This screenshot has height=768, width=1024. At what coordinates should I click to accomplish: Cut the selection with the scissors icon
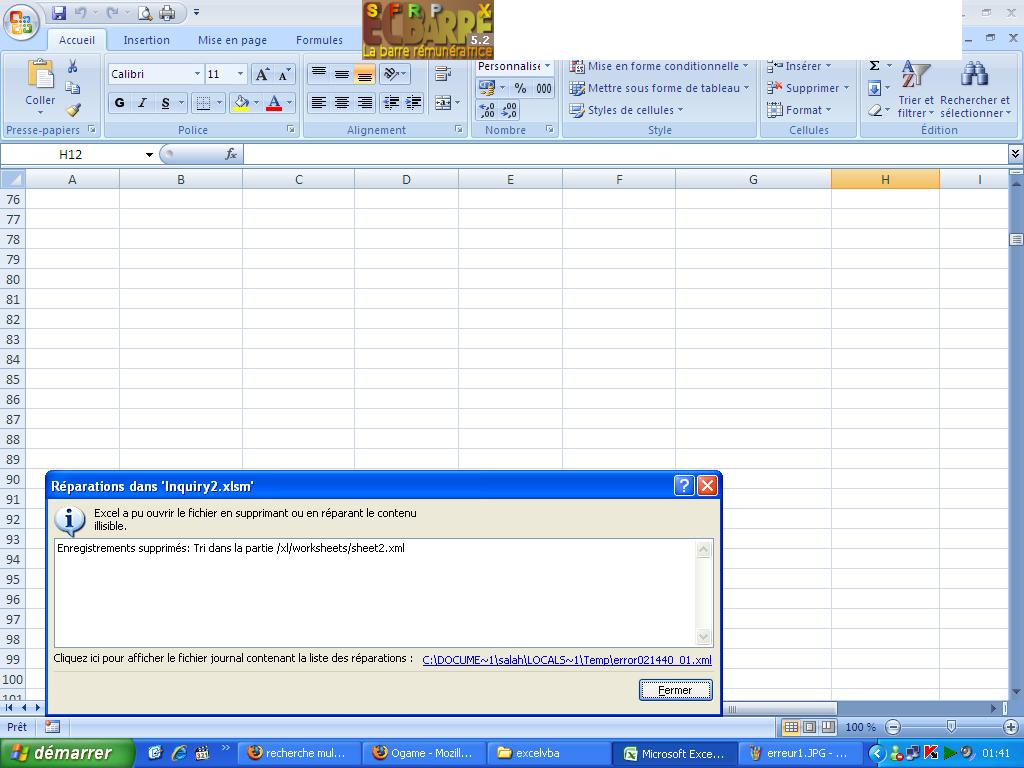[72, 66]
